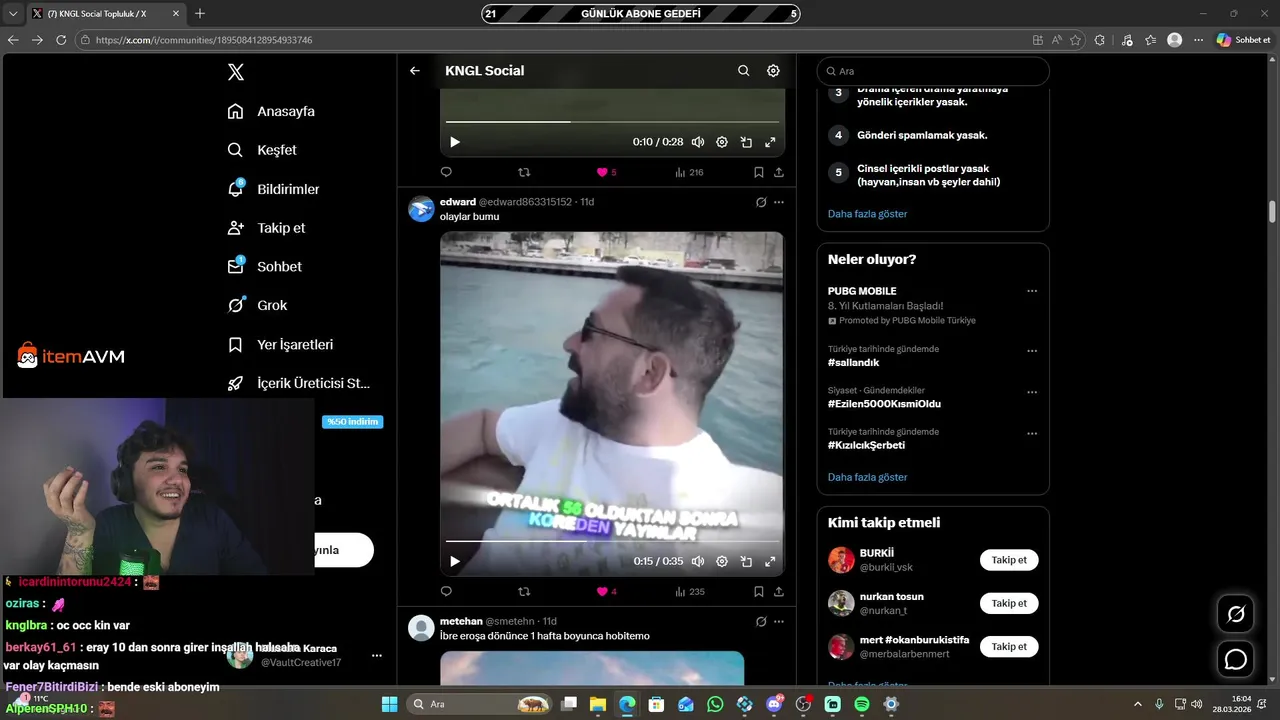Screen dimensions: 1280x720
Task: Follow mert #okanburukistifa with Takip et
Action: [x=1009, y=646]
